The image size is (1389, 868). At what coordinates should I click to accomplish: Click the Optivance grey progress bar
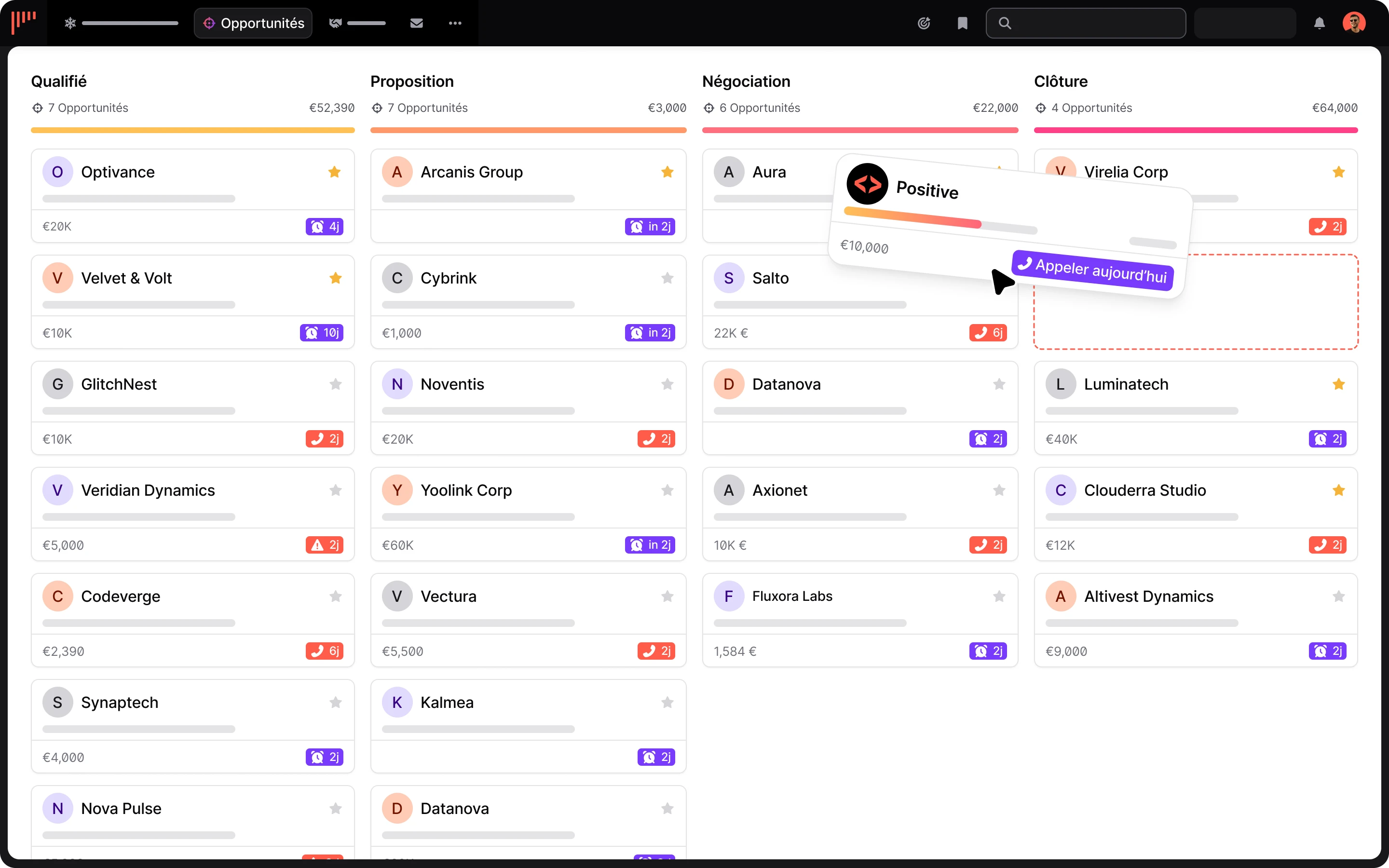[139, 199]
